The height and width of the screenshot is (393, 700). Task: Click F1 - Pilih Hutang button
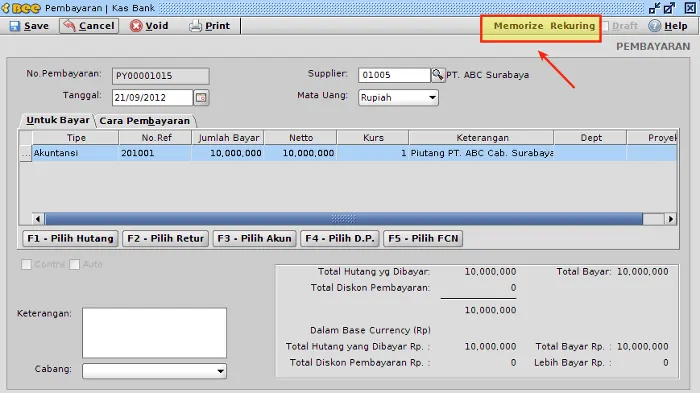pyautogui.click(x=71, y=238)
